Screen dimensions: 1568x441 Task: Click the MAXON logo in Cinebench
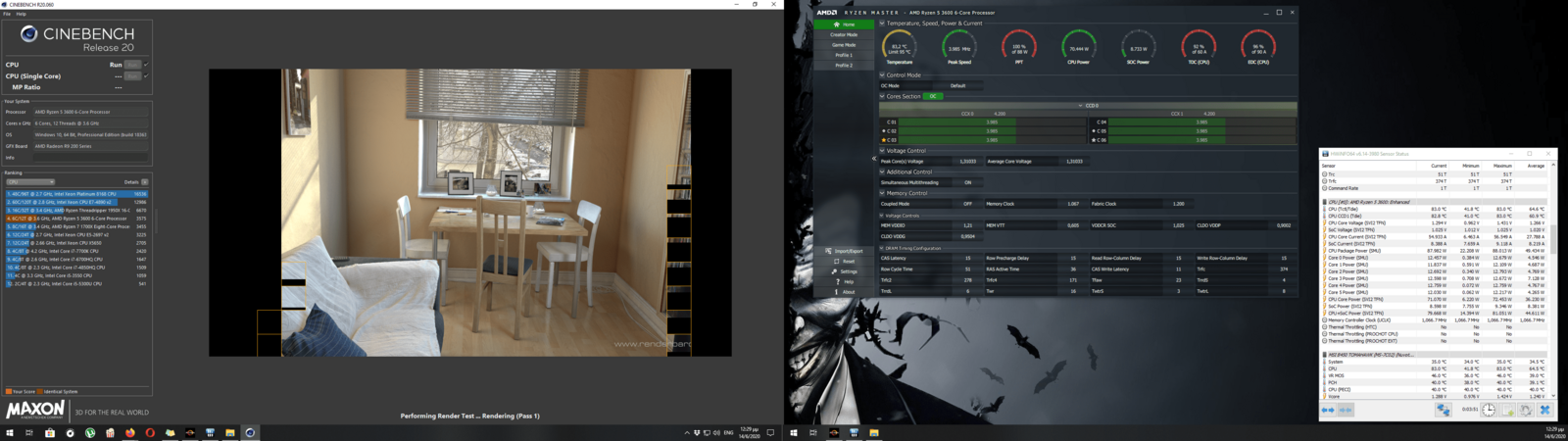click(35, 410)
